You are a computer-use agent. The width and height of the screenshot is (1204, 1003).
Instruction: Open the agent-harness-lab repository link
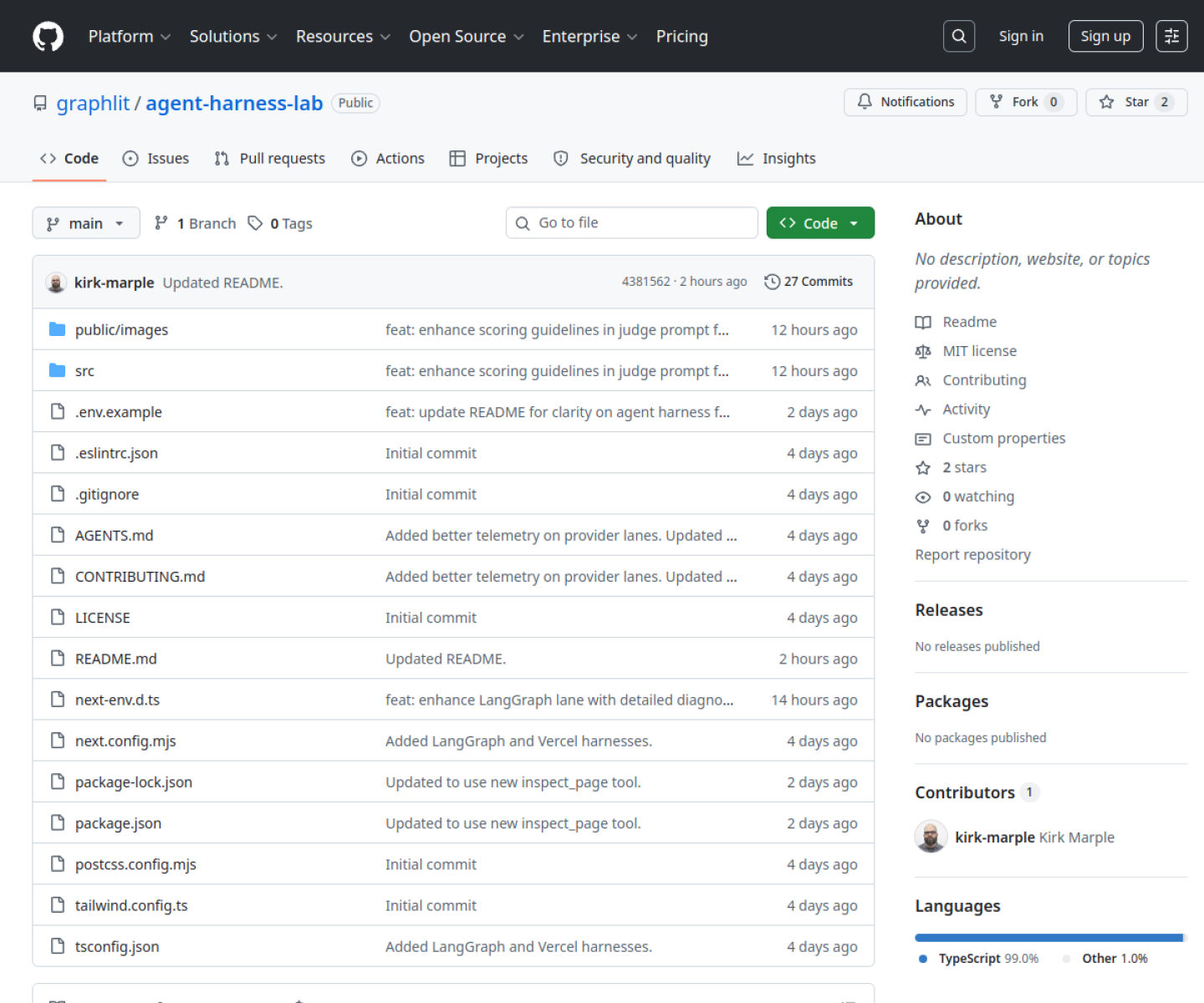point(234,103)
